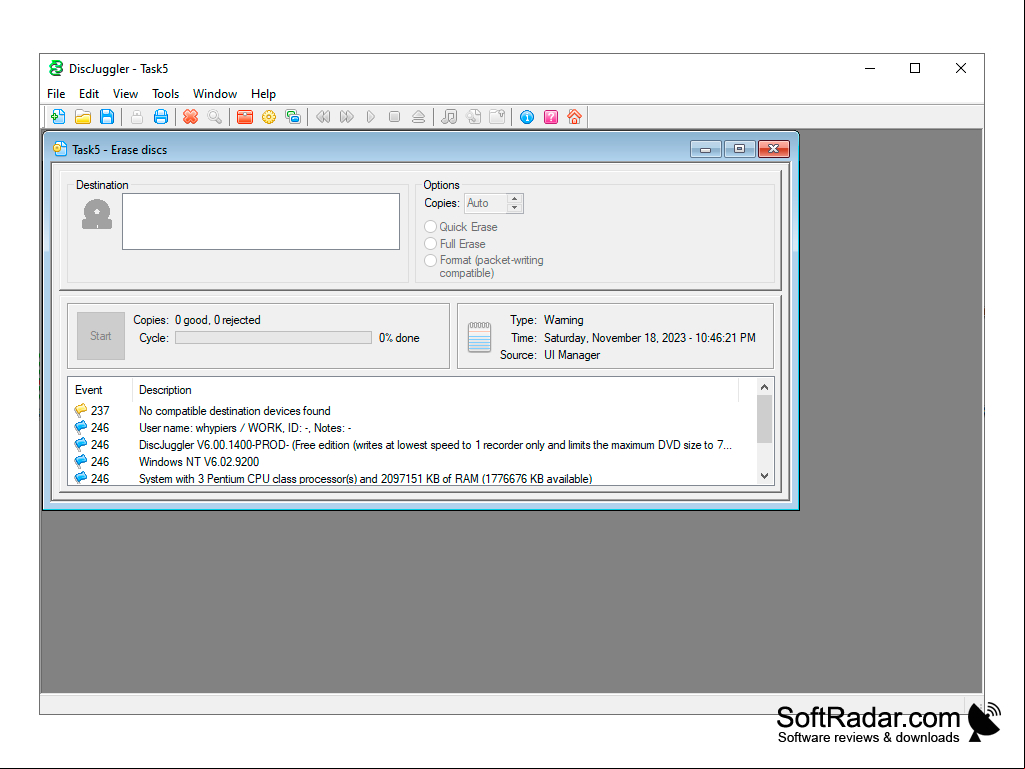
Task: Click the grayed padlock toolbar icon
Action: 137,117
